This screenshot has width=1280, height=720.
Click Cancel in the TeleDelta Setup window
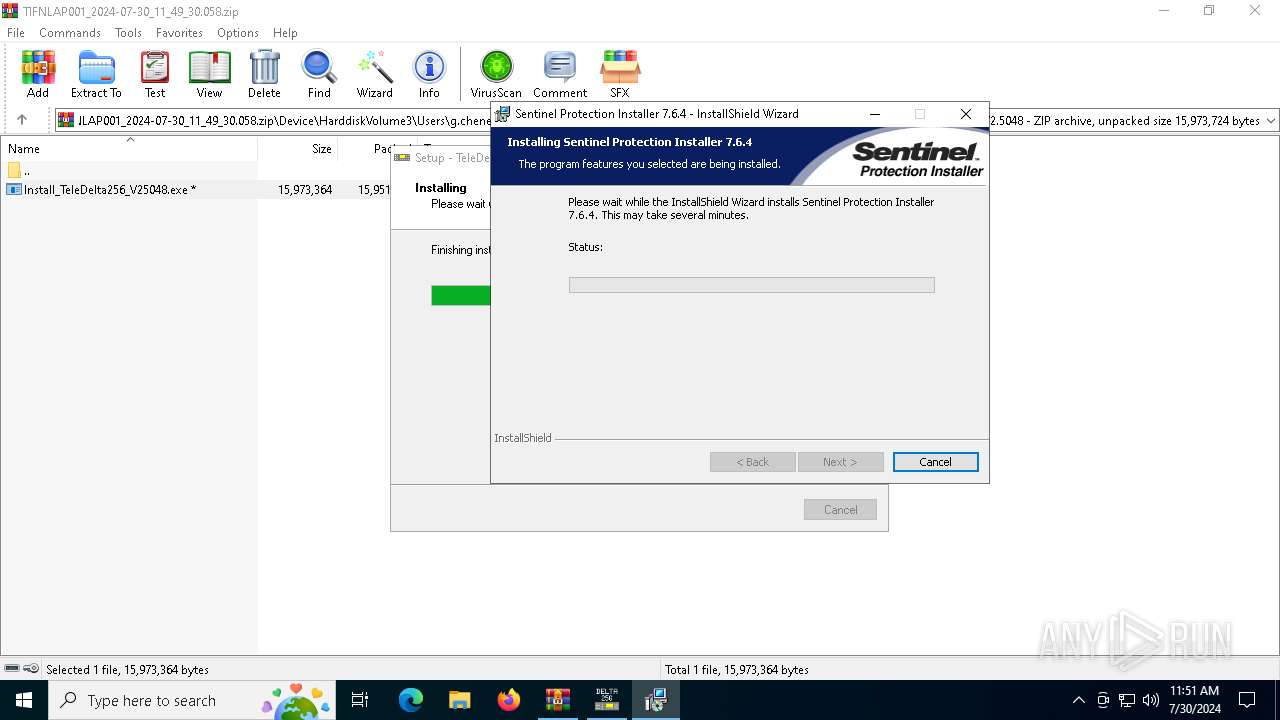click(x=840, y=510)
